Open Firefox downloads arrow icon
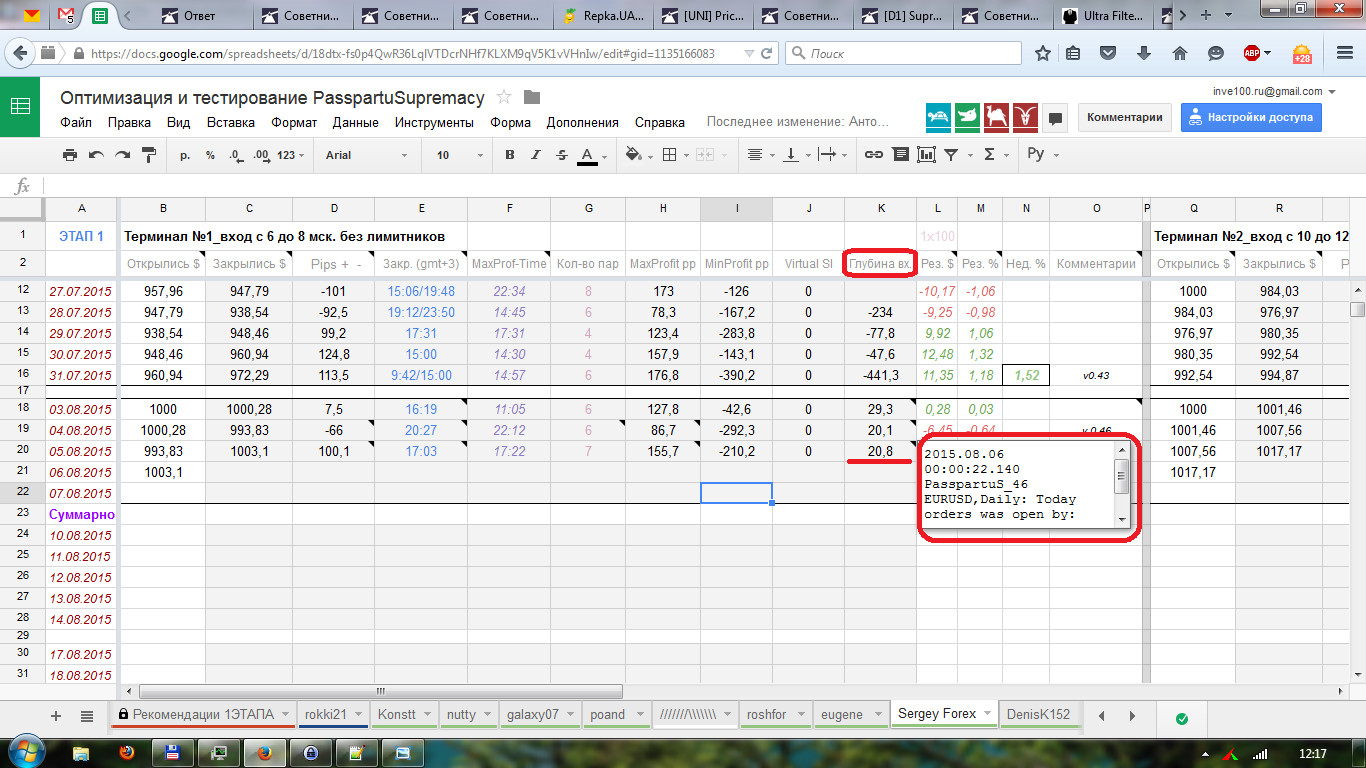Viewport: 1366px width, 768px height. pos(1145,53)
